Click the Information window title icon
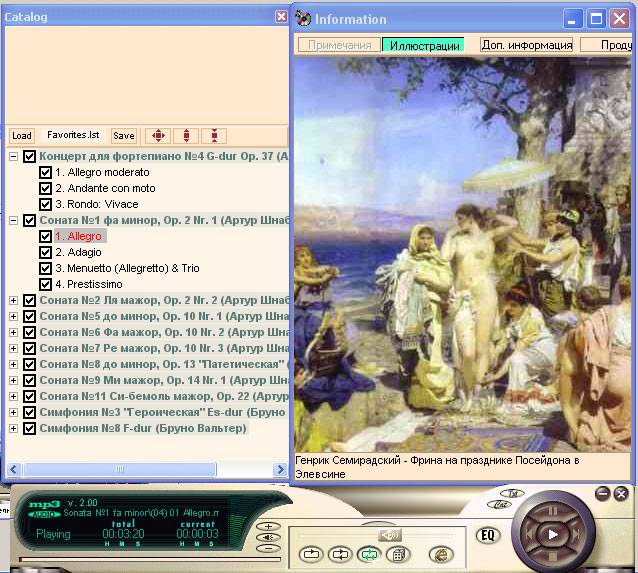The height and width of the screenshot is (573, 638). click(x=303, y=19)
